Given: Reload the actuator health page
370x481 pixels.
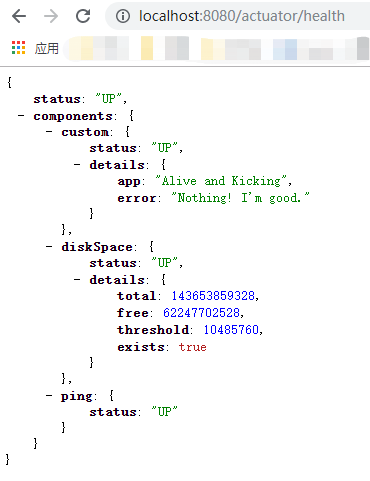Looking at the screenshot, I should [83, 16].
